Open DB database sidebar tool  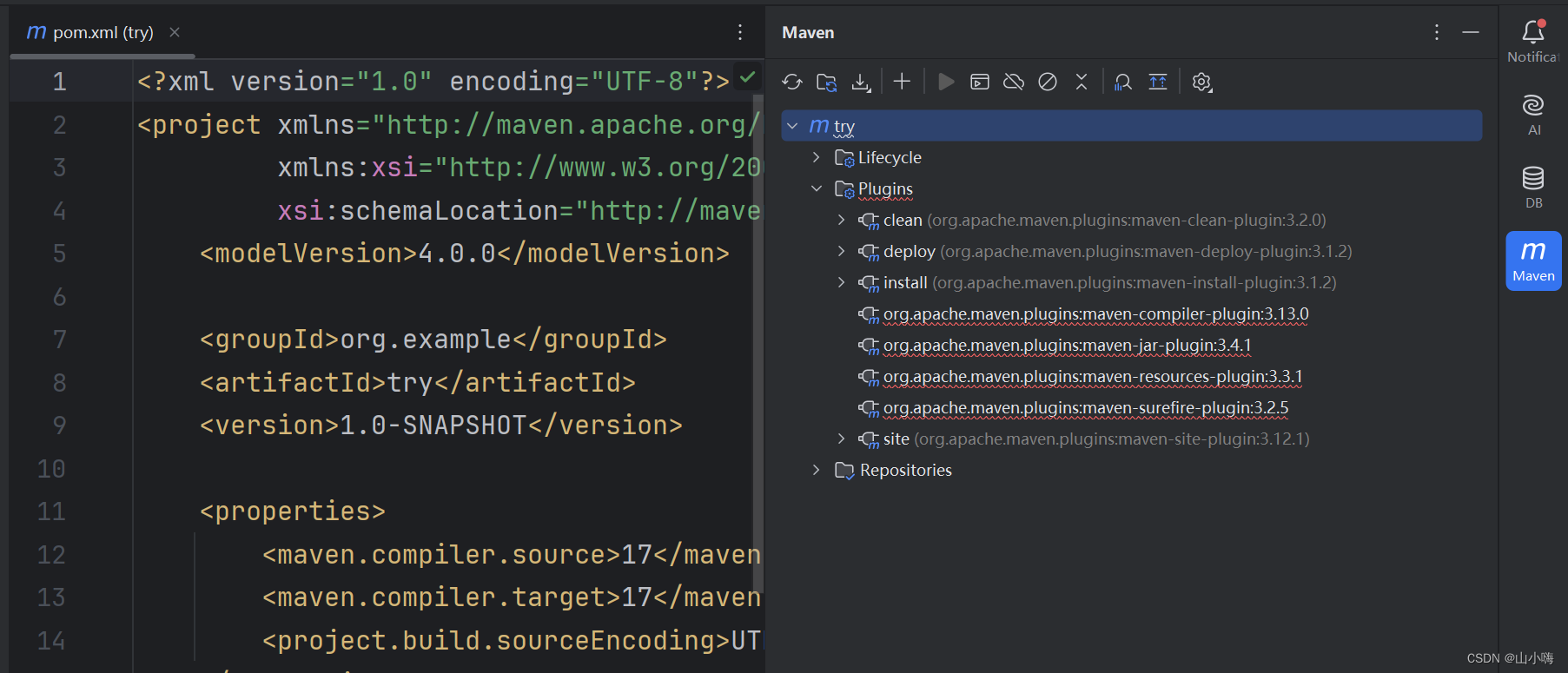1533,188
